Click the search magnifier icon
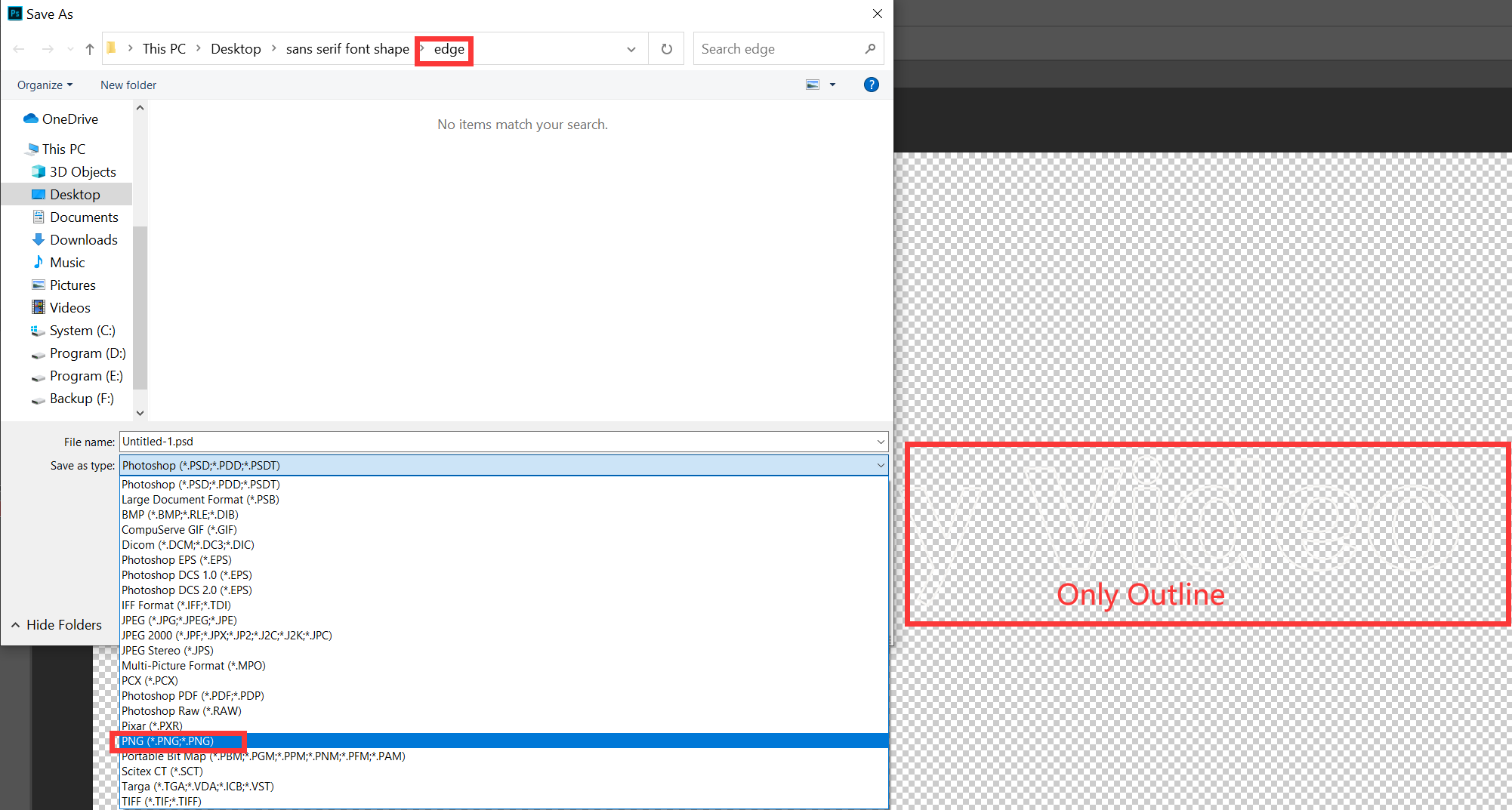 870,49
